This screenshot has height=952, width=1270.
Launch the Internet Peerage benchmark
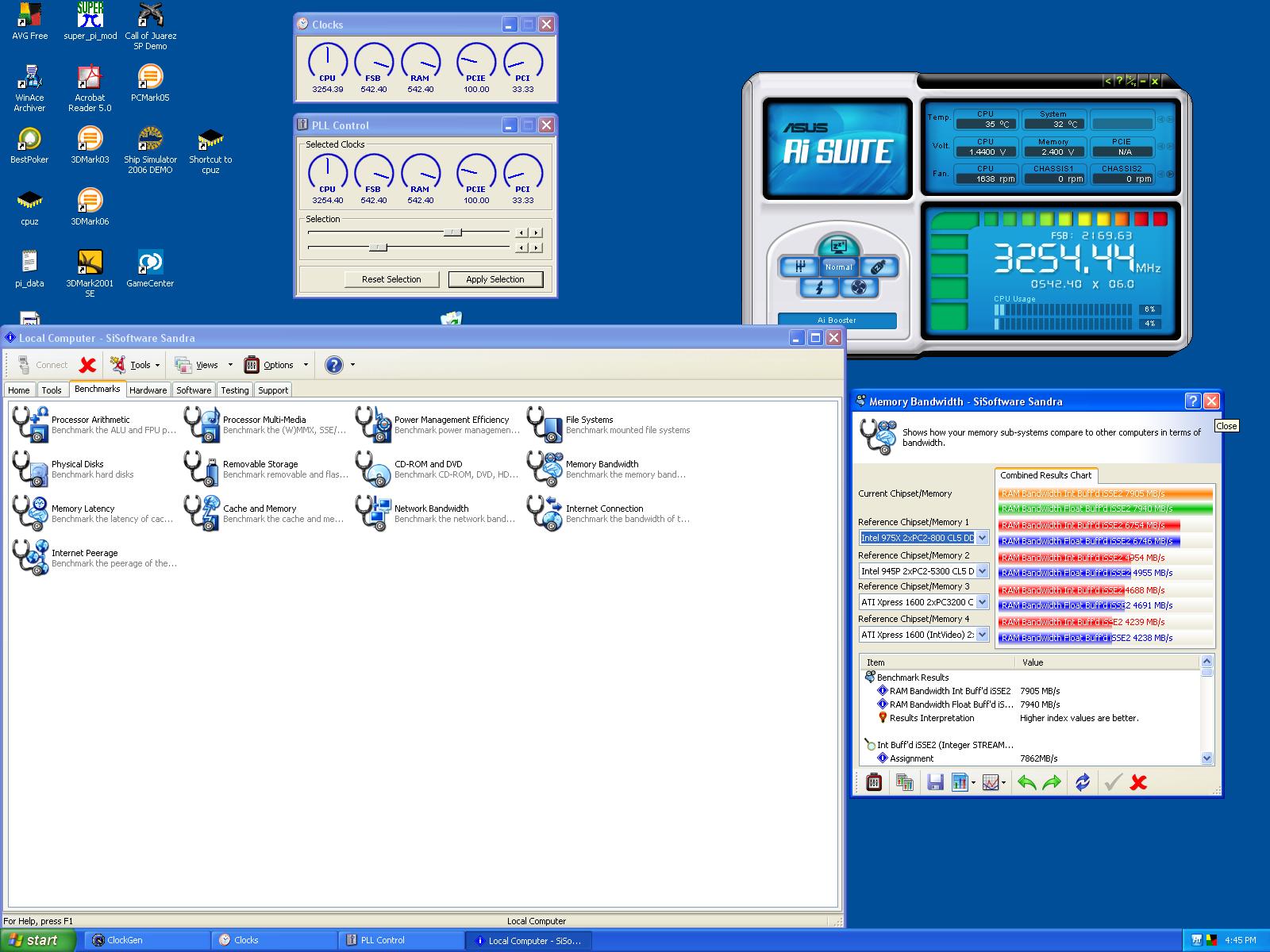tap(94, 558)
